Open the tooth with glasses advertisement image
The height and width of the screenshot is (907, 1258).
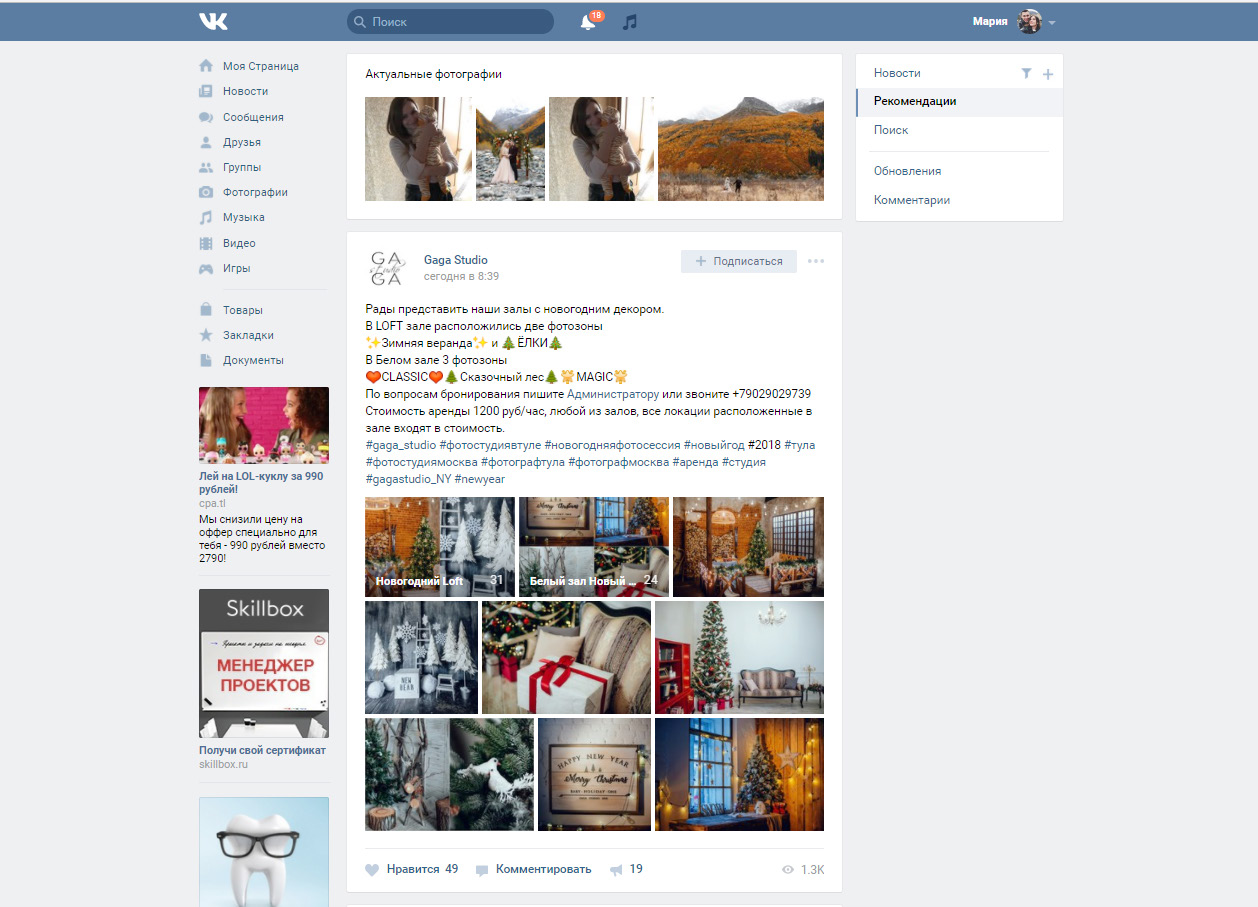264,852
